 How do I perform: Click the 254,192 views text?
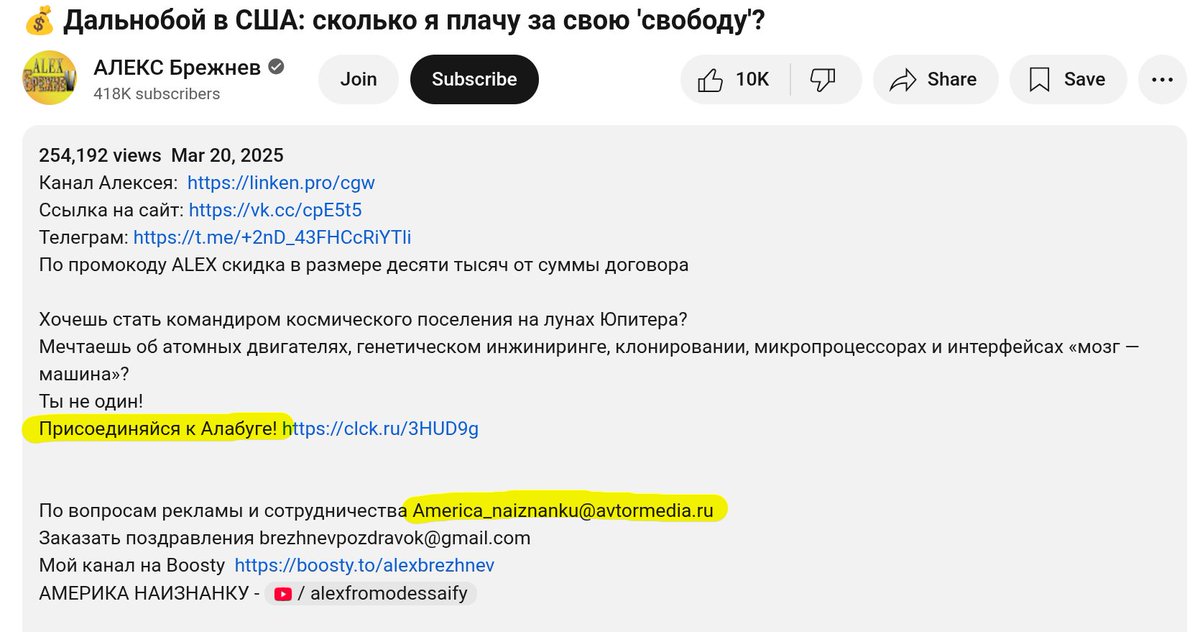pyautogui.click(x=100, y=155)
